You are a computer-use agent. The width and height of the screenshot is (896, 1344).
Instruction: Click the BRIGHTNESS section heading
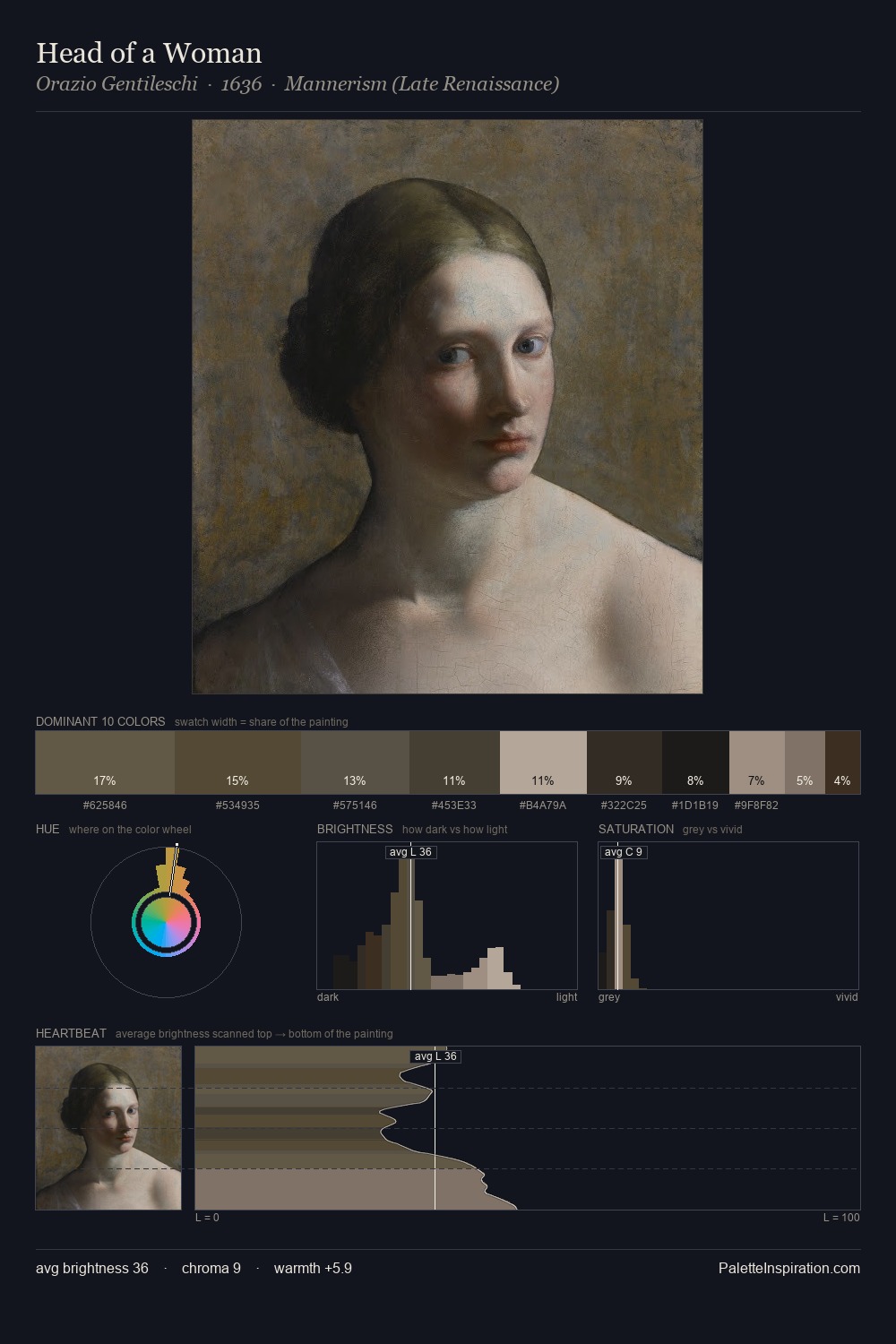[x=355, y=829]
